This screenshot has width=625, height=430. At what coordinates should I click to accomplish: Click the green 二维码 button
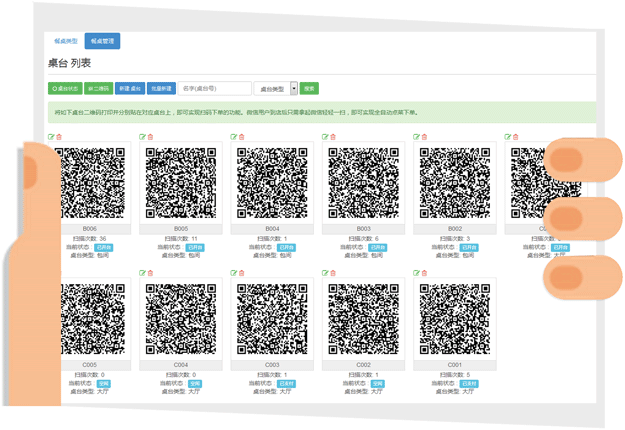98,88
